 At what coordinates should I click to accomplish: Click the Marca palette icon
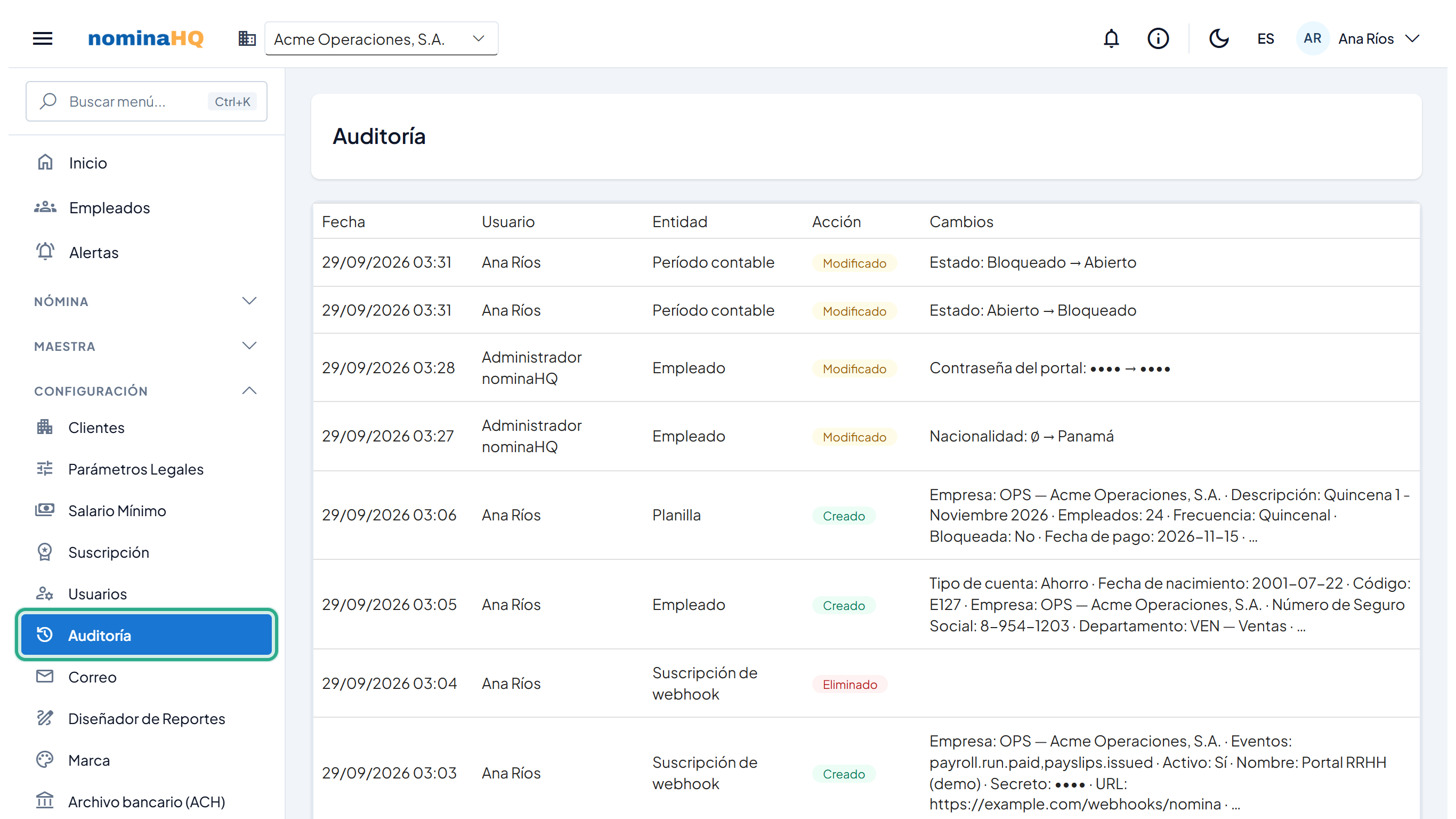[x=45, y=760]
